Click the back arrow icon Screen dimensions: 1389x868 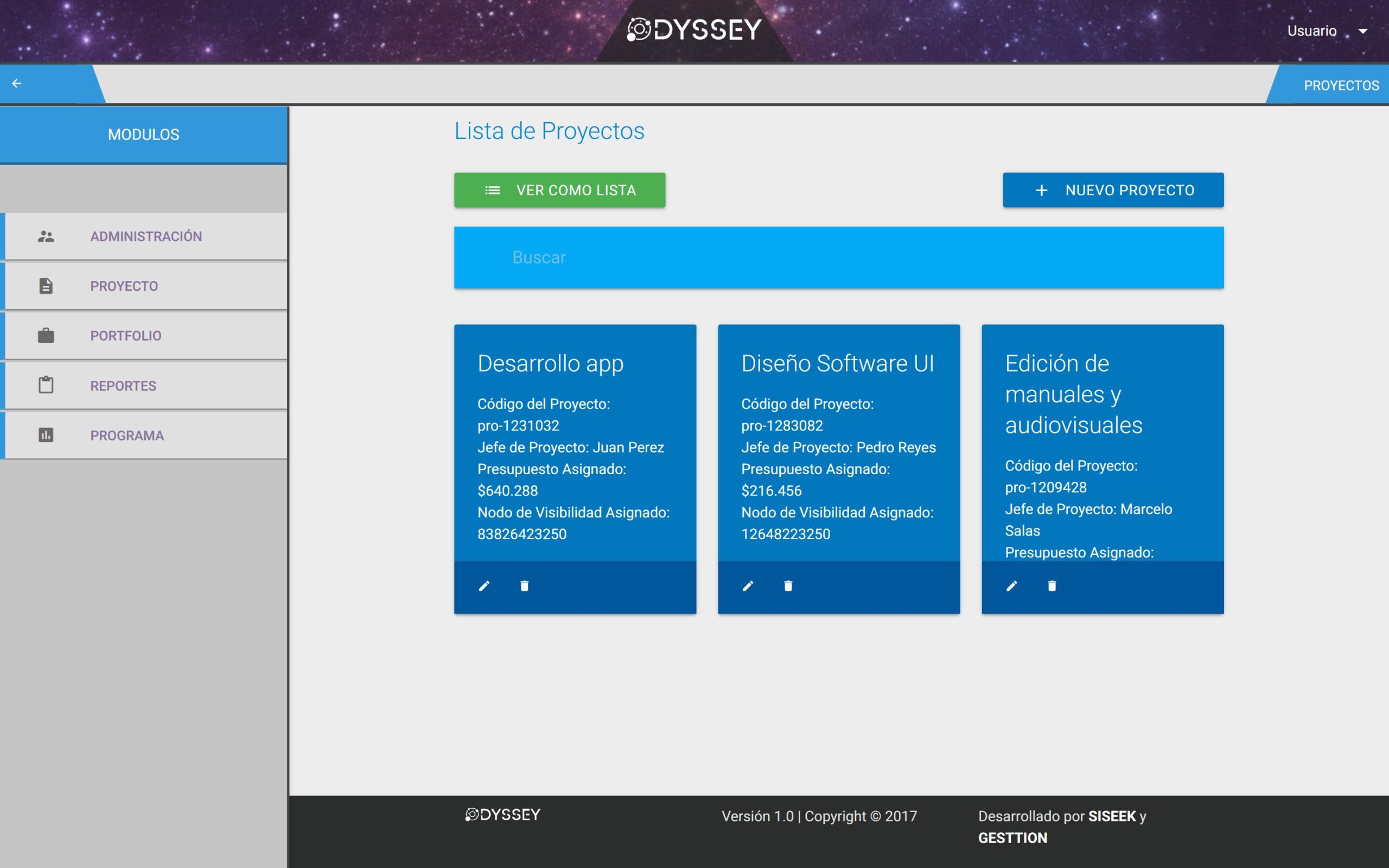(17, 84)
